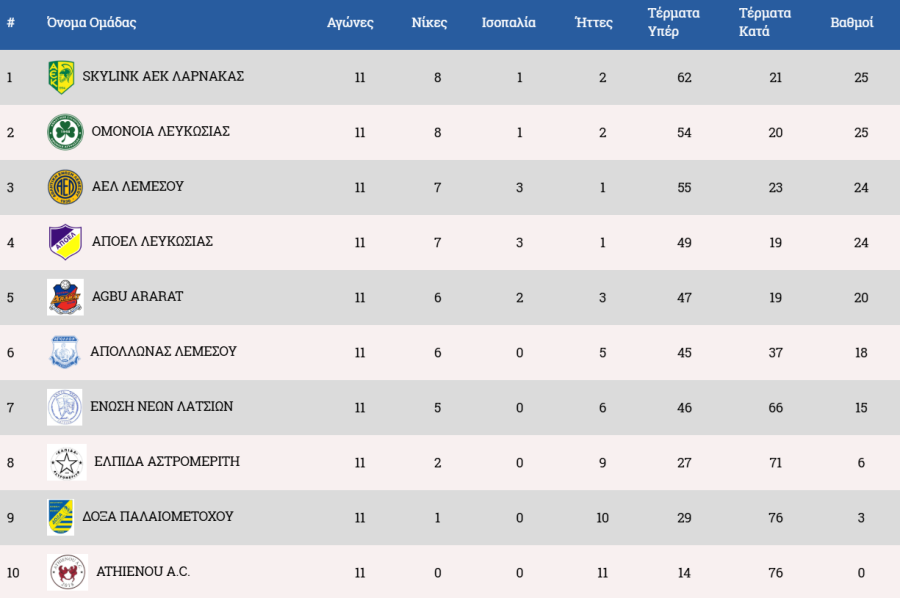Click the ΔΟΞΑ ΠΑΛΑΙΟΜΕΤΟΧΟΥ yellow-blue crest
Screen dimensions: 900x598
tap(61, 517)
